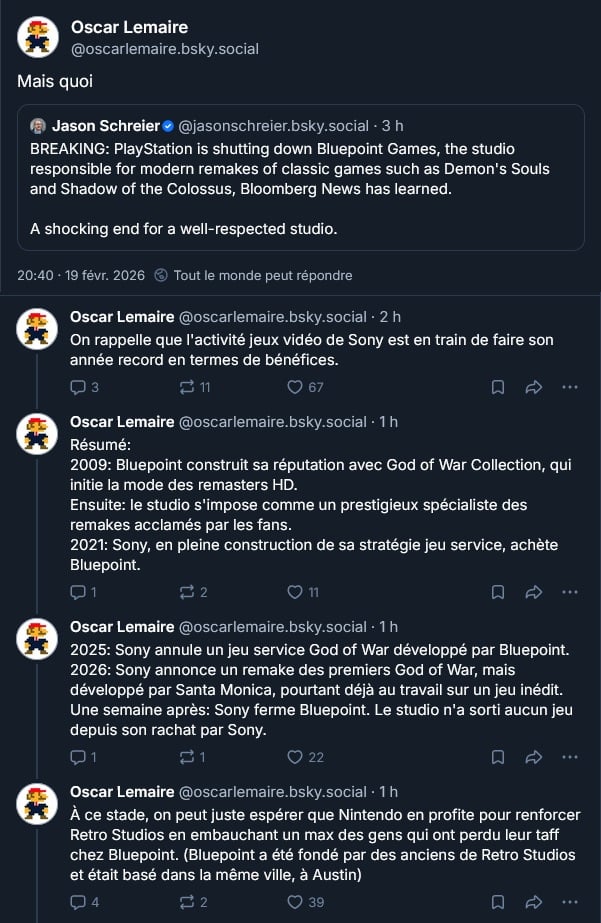Open Oscar Lemaire's profile name in header

click(x=129, y=27)
